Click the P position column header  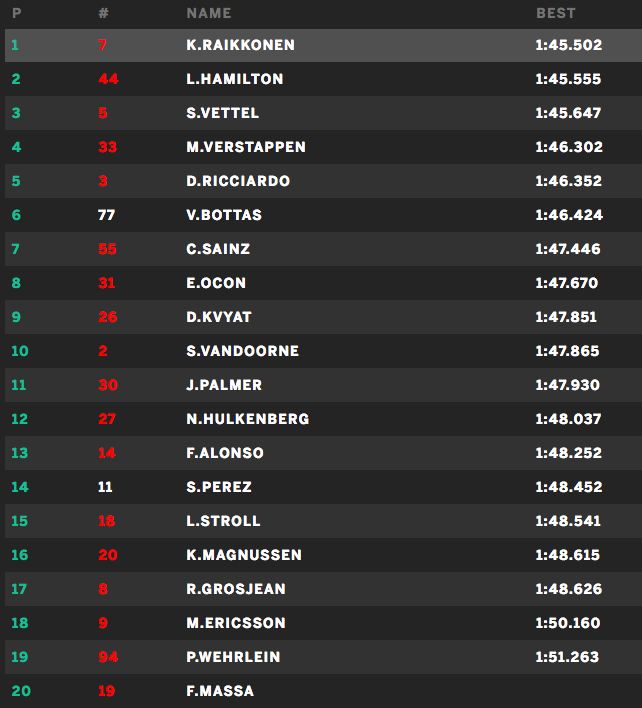click(16, 13)
